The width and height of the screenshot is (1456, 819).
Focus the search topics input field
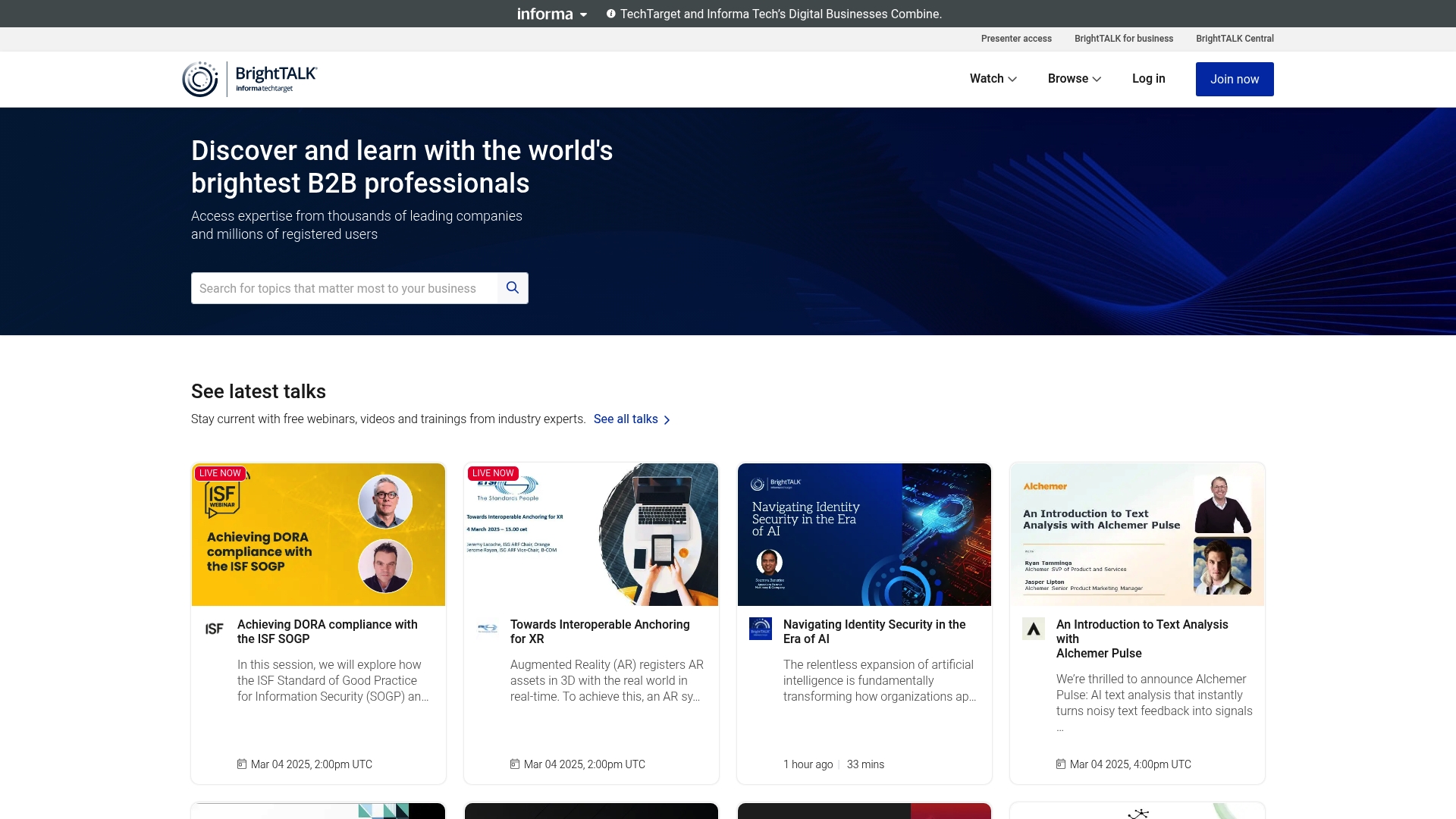344,288
